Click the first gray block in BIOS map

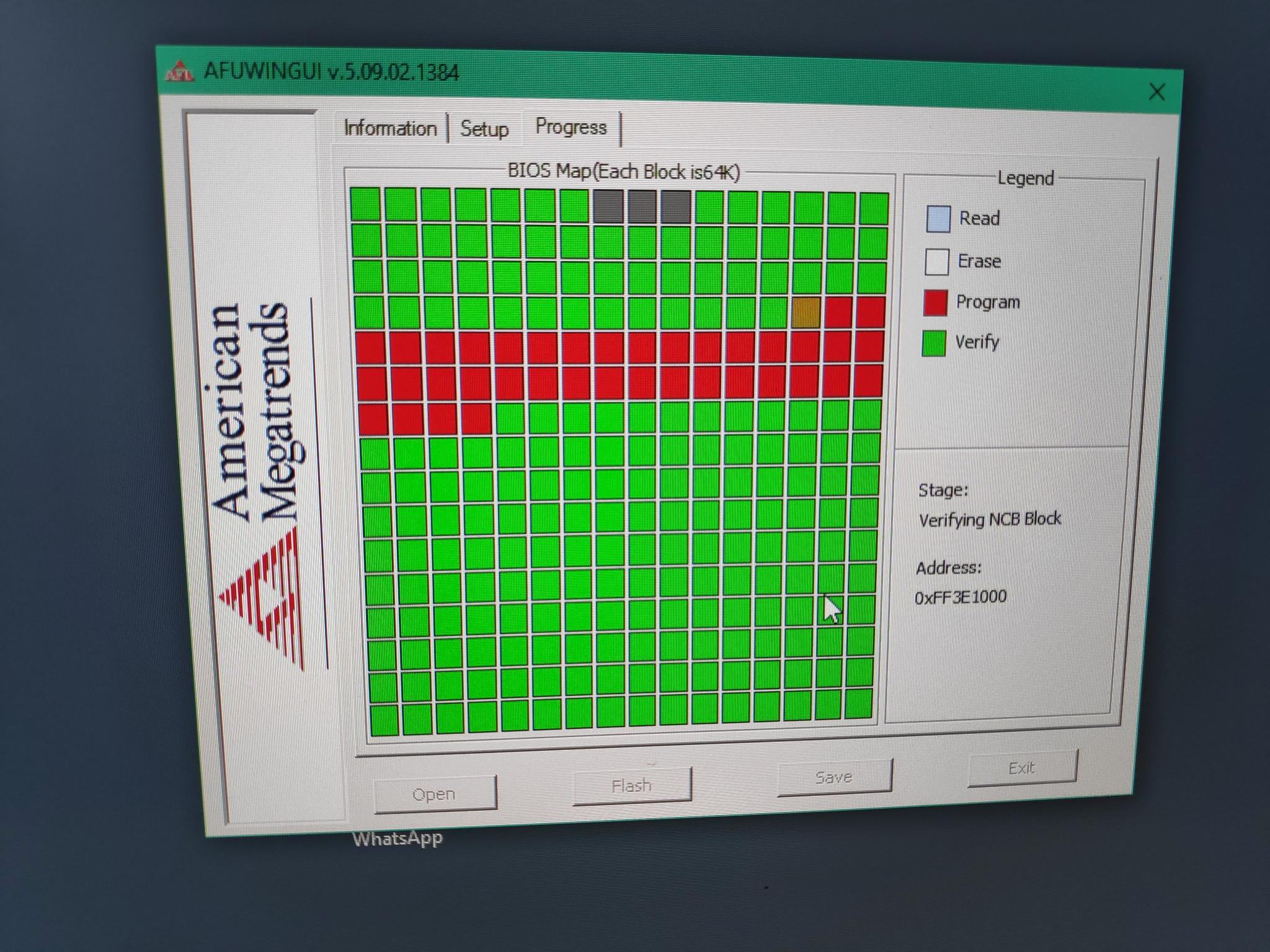point(608,206)
